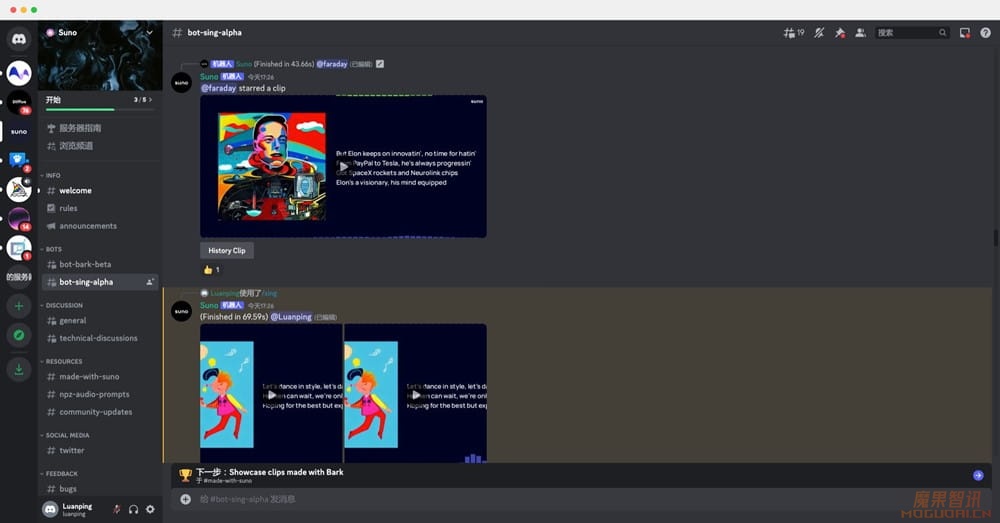Open user settings gear icon

click(x=151, y=509)
